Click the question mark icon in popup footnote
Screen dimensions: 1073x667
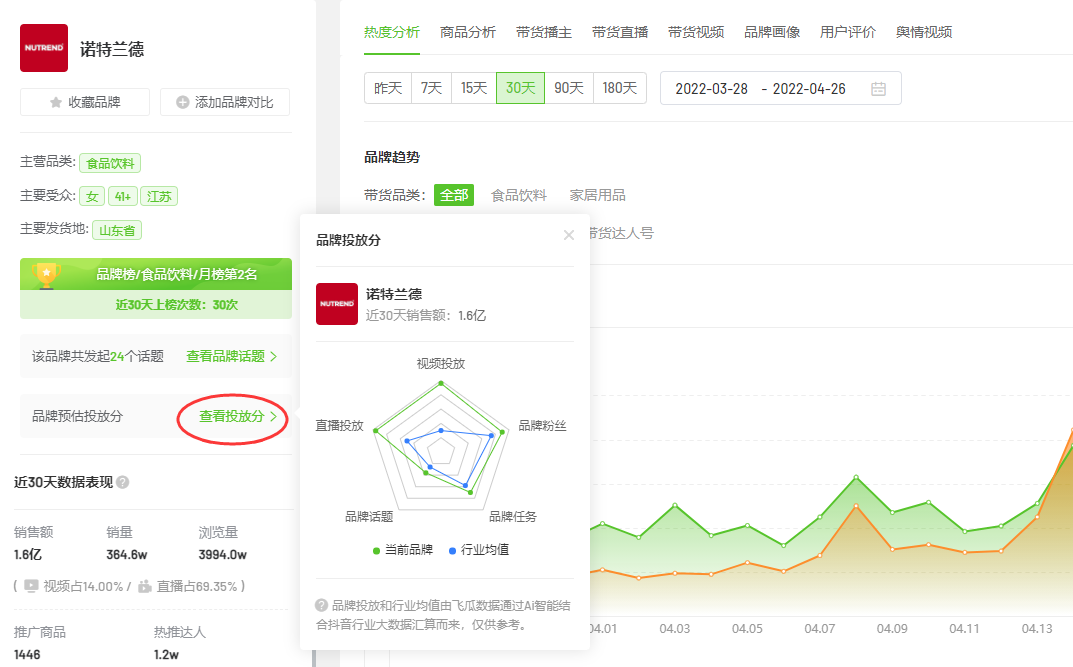coord(321,605)
